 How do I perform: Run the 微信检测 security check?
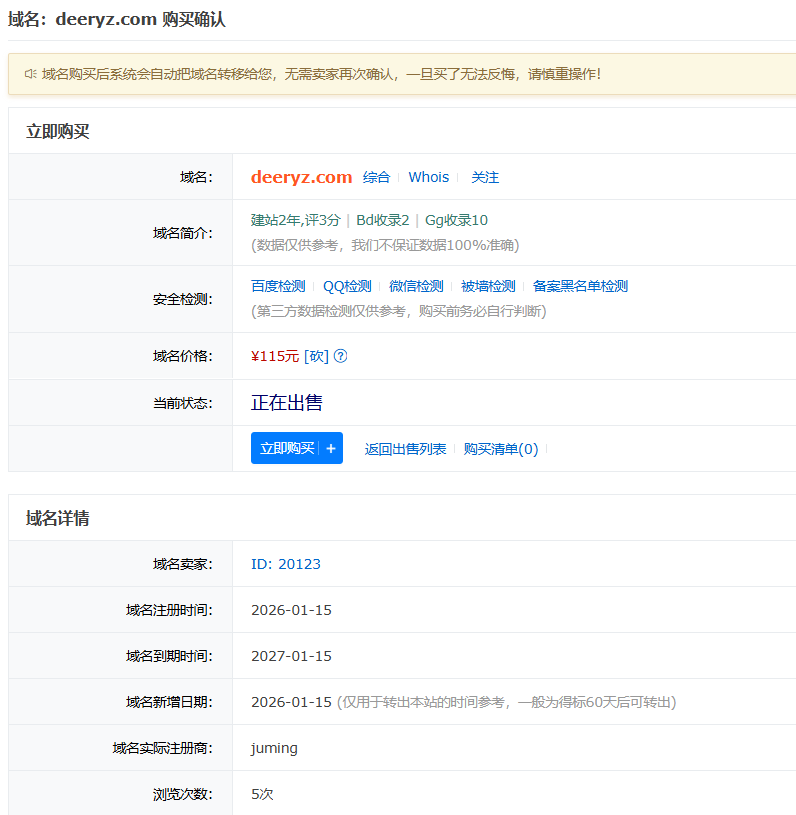click(x=416, y=286)
